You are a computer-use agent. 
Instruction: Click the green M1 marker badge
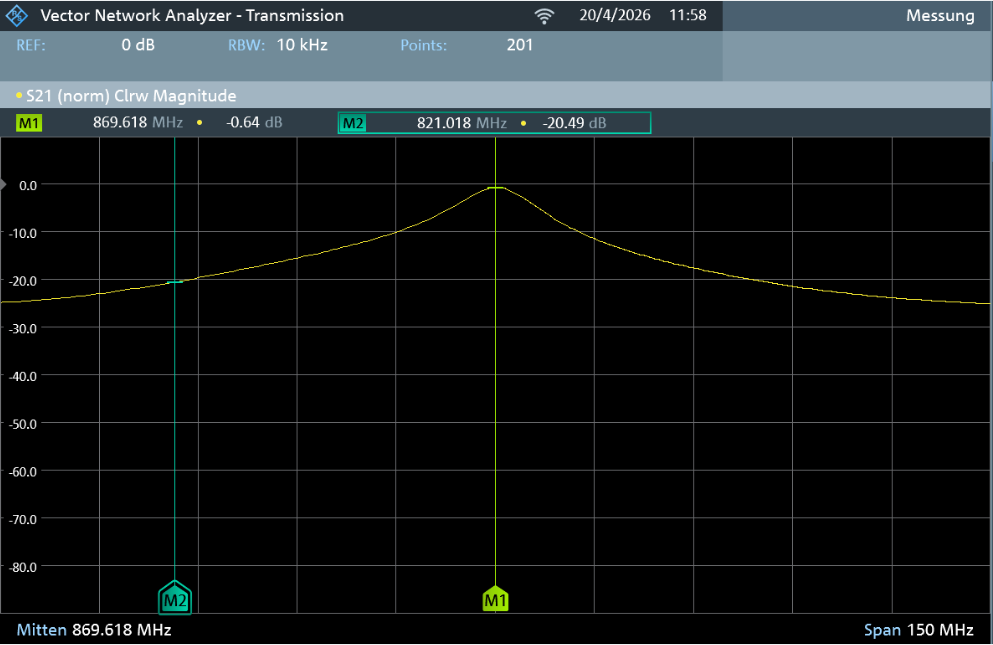(28, 123)
